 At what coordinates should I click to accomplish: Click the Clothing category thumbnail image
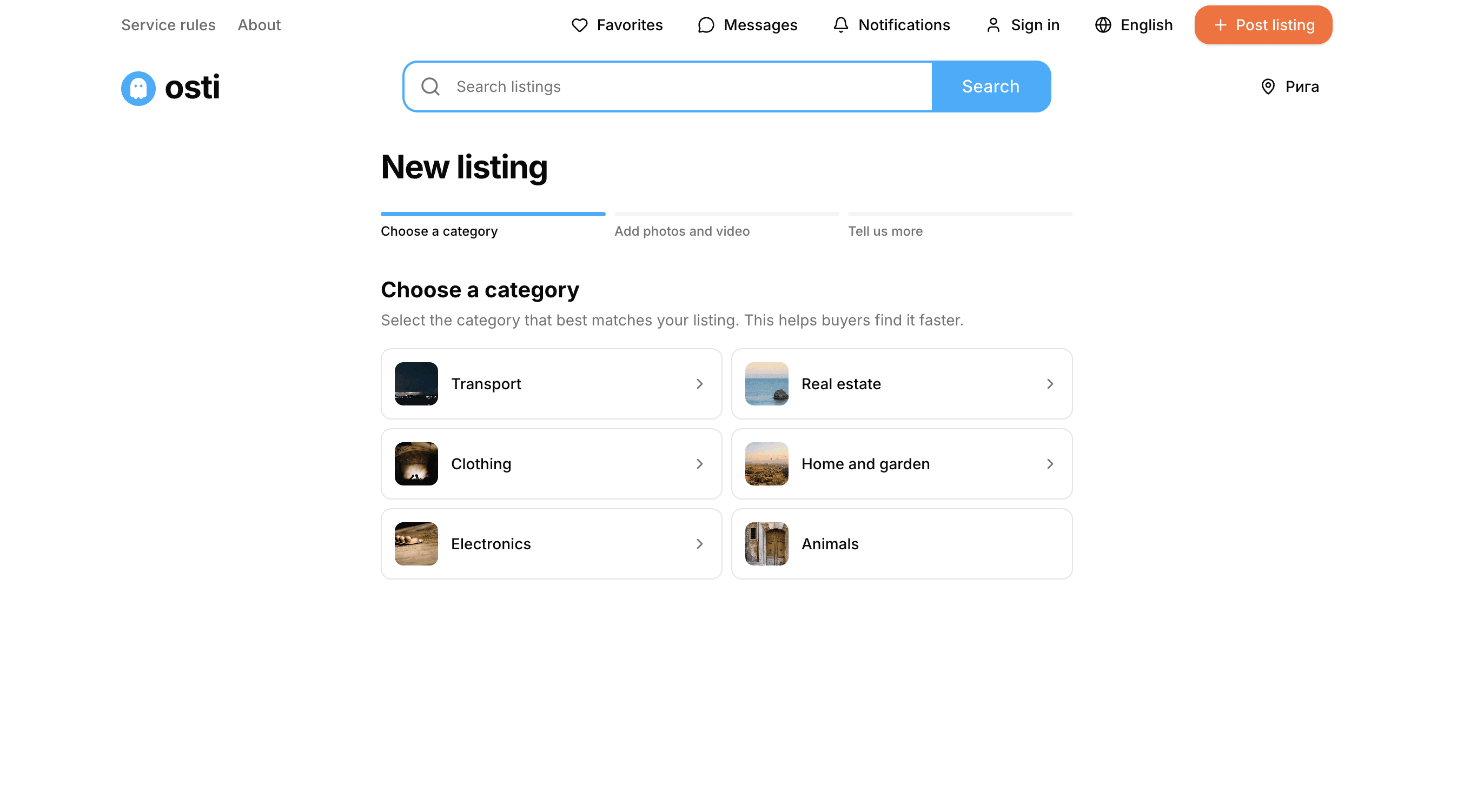click(417, 464)
